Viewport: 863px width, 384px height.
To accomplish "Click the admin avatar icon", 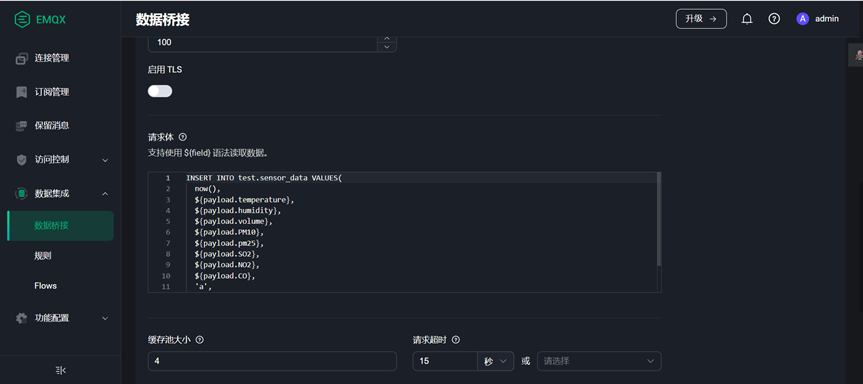I will pos(802,19).
